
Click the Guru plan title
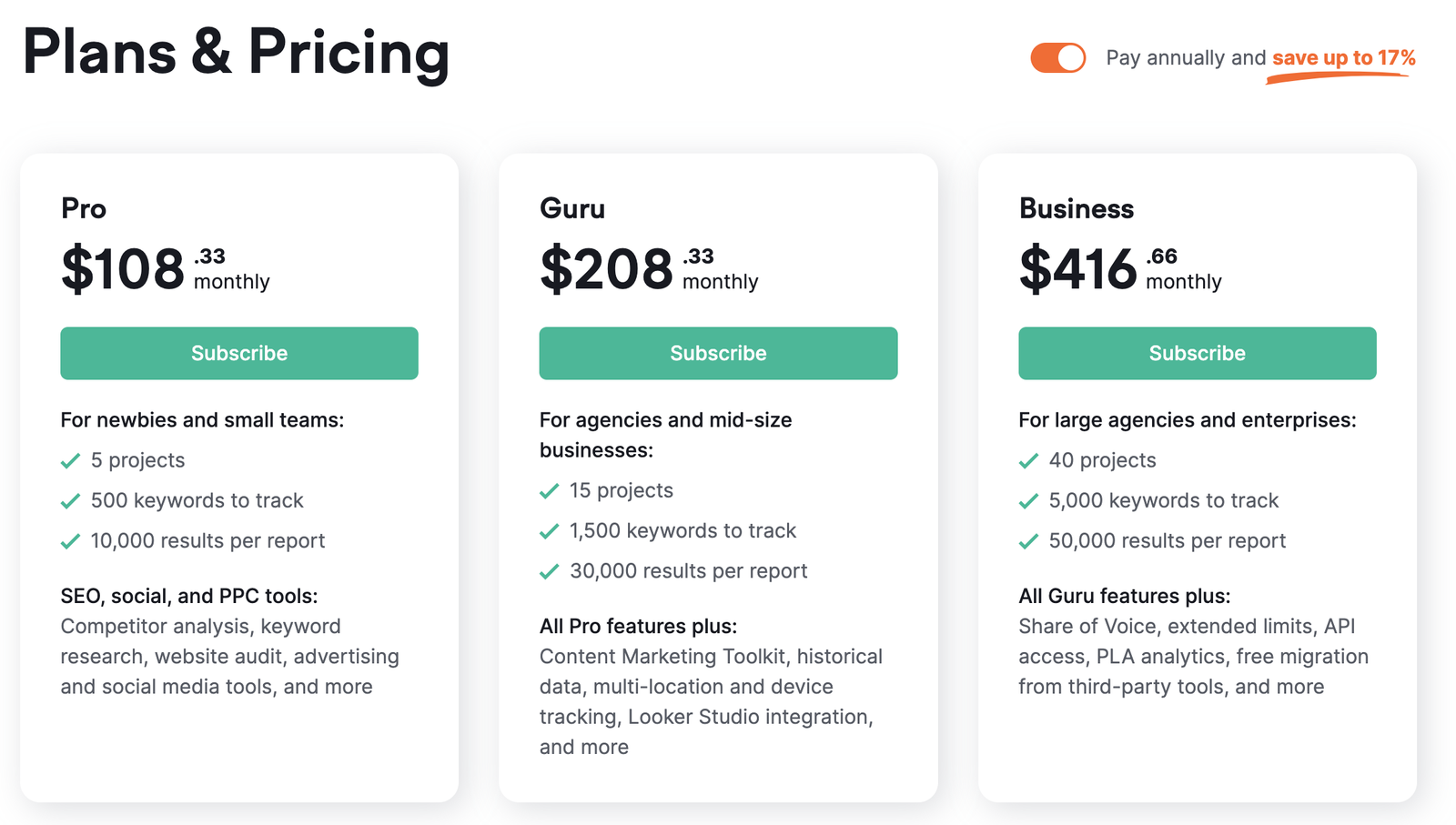[572, 209]
